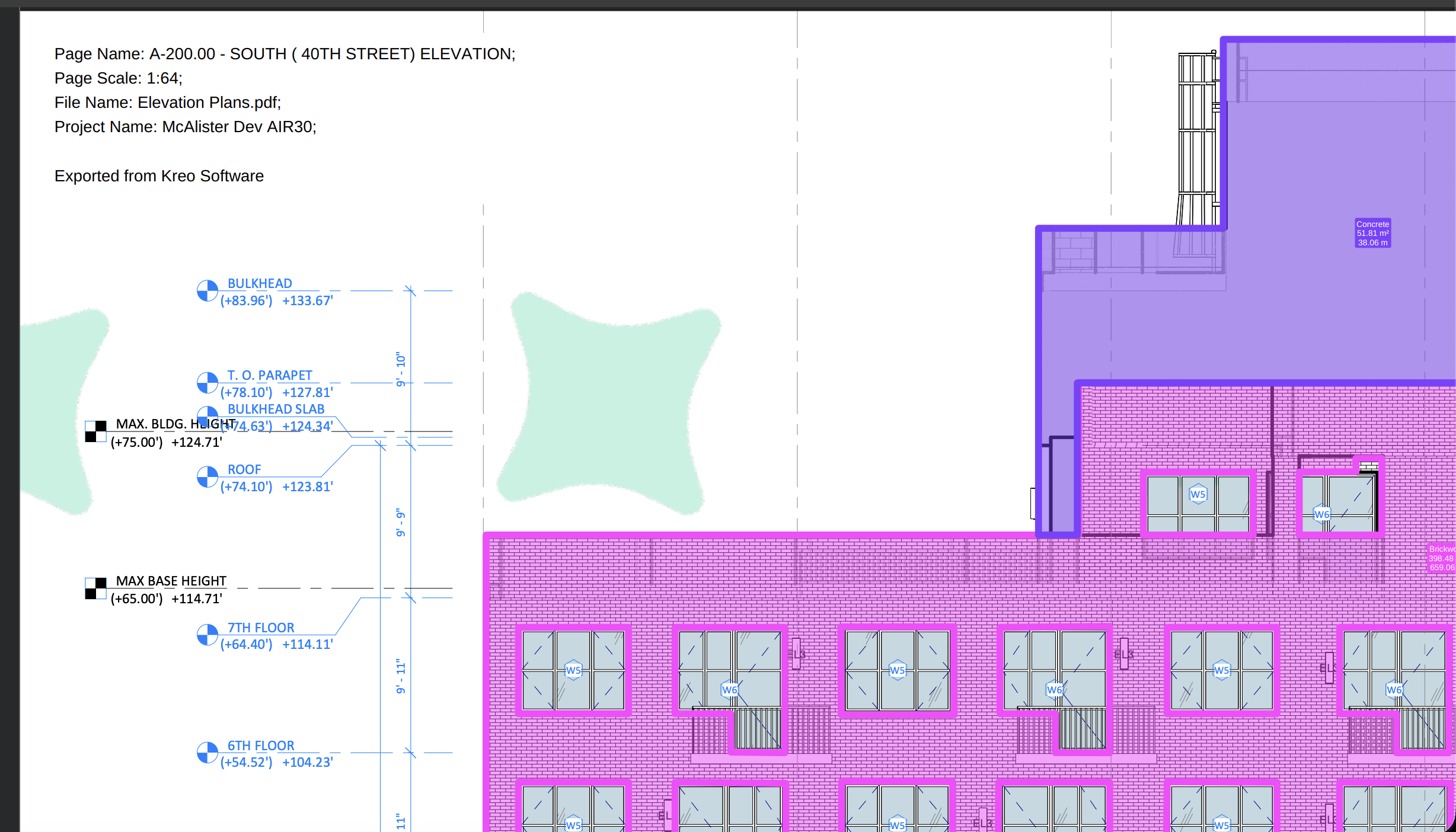
Task: Click the 6TH FLOOR level marker circle
Action: [x=207, y=753]
